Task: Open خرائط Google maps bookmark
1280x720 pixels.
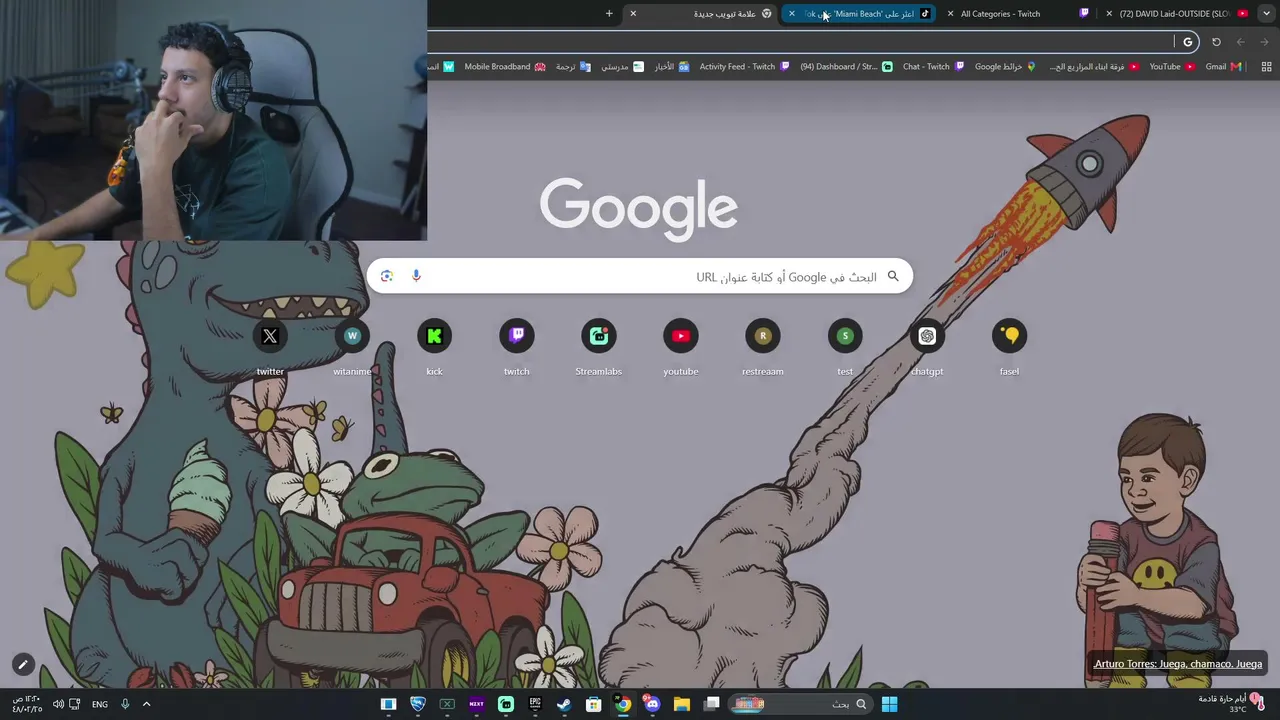Action: [1006, 67]
